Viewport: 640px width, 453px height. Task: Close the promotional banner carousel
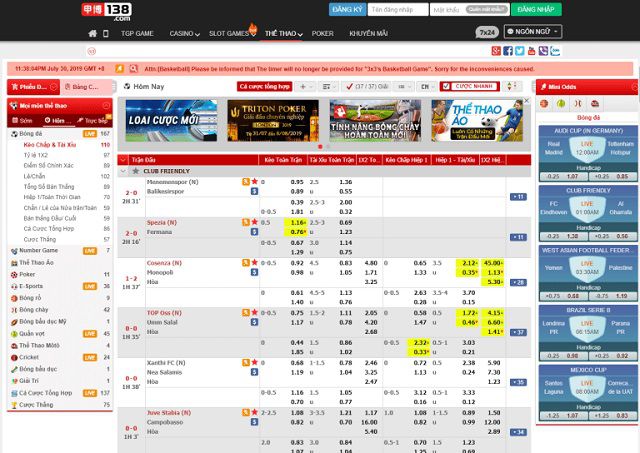[527, 100]
